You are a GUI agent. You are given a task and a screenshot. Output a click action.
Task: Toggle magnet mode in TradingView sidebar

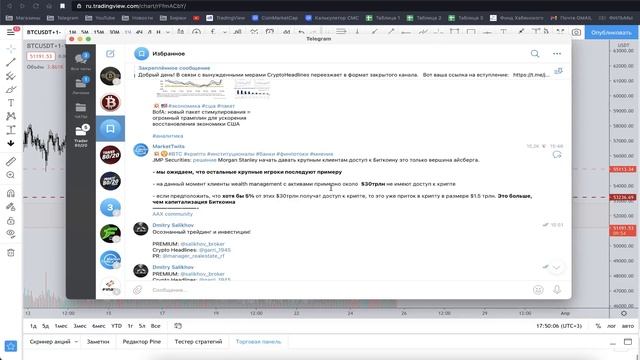pyautogui.click(x=11, y=193)
